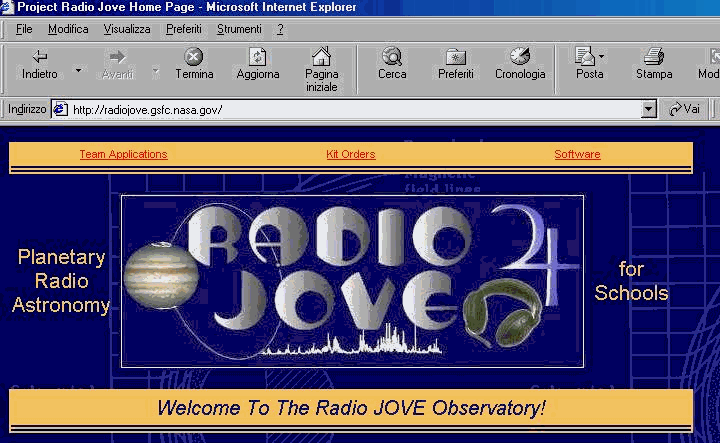The height and width of the screenshot is (443, 720).
Task: Go to Pagina iniziale home icon
Action: [321, 57]
